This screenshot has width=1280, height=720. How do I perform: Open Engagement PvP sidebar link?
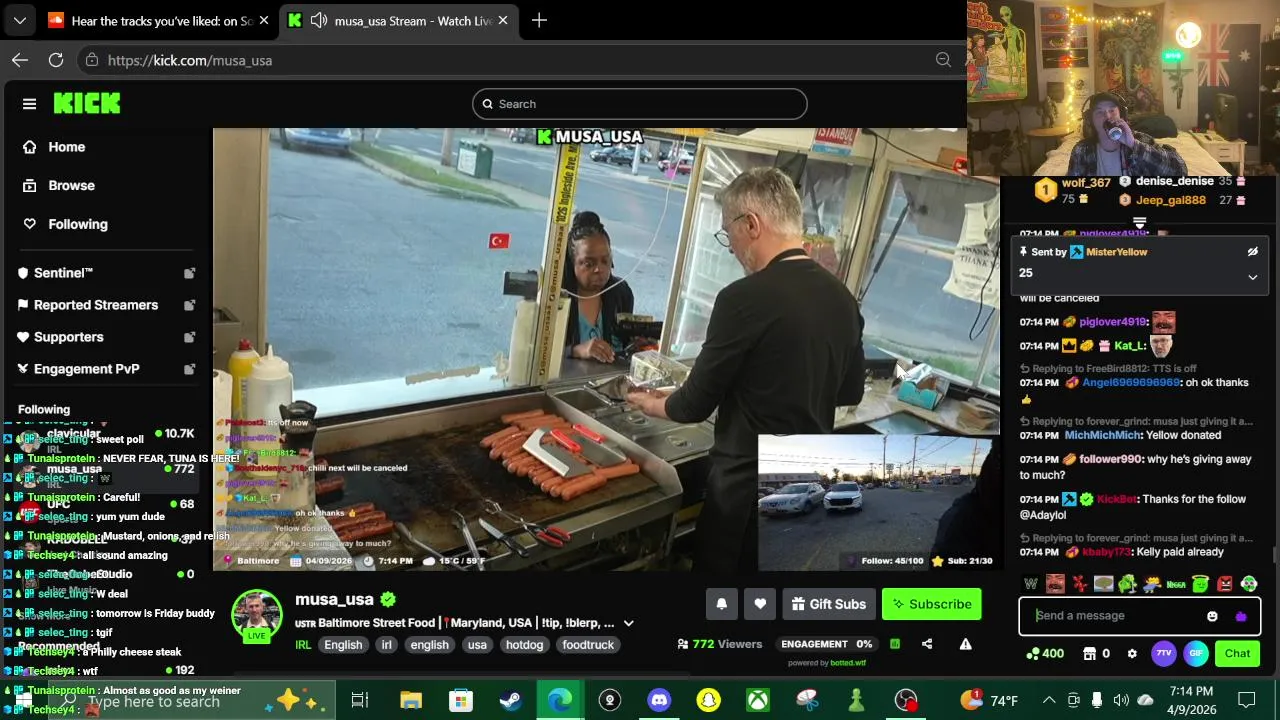106,369
